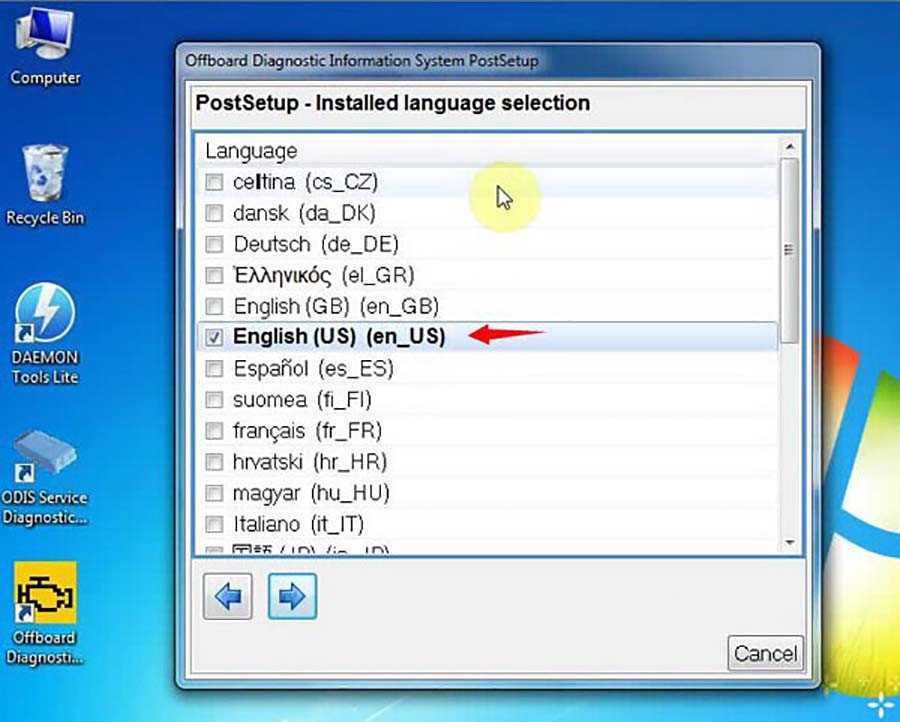Enable the Italiano (it_IT) checkbox
Image resolution: width=900 pixels, height=722 pixels.
coord(214,524)
